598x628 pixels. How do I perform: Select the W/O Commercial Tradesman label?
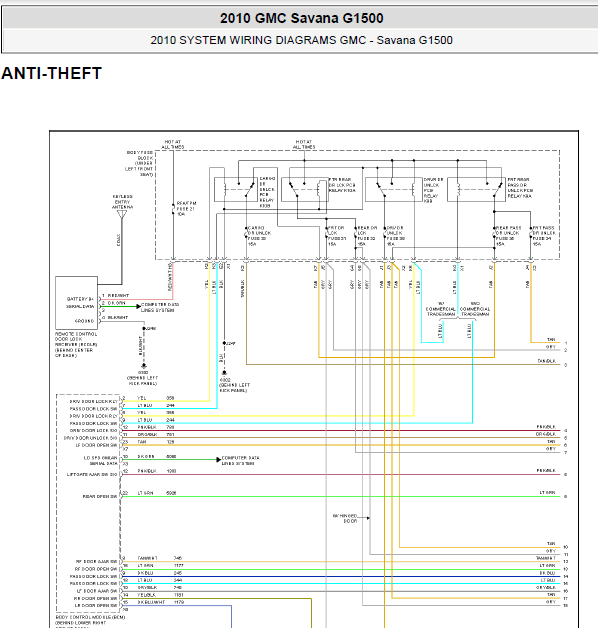point(475,309)
